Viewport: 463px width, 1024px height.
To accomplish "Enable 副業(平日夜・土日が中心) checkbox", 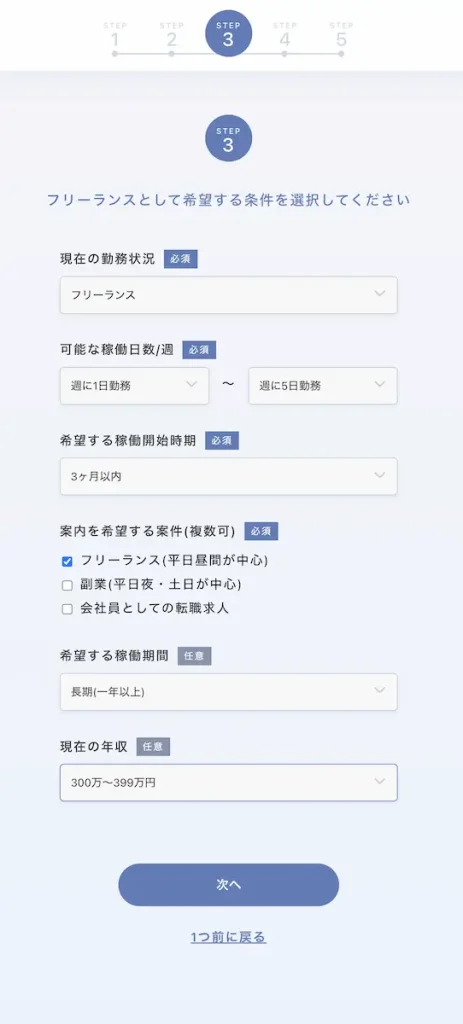I will [x=67, y=585].
